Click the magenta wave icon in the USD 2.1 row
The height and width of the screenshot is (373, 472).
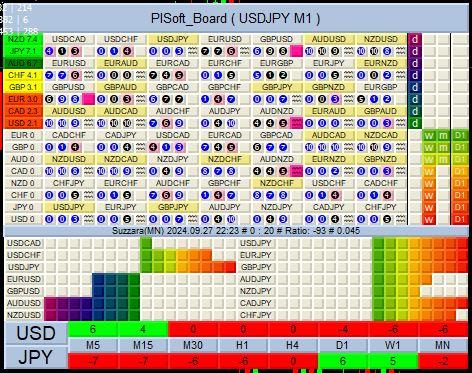coord(296,123)
